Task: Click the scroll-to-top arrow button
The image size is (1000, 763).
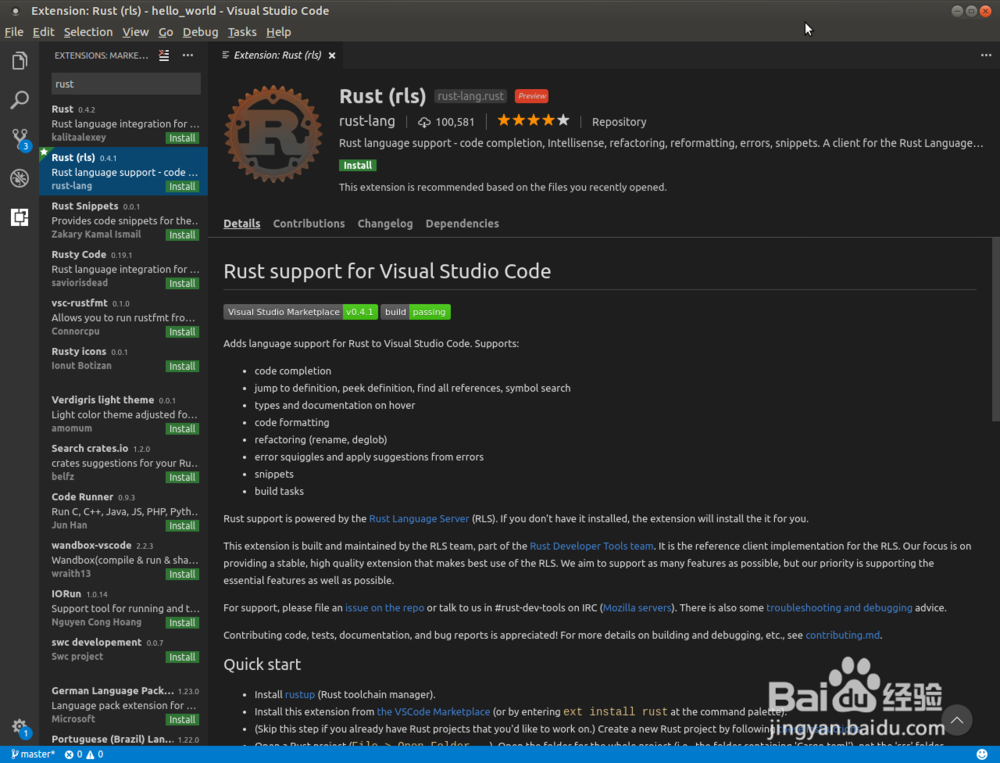Action: pyautogui.click(x=957, y=720)
